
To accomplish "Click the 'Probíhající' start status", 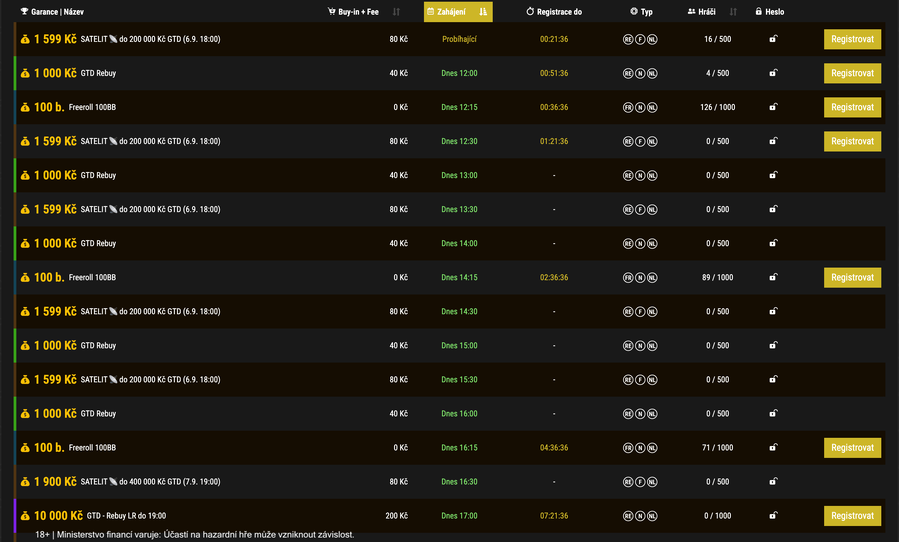I will (x=459, y=39).
